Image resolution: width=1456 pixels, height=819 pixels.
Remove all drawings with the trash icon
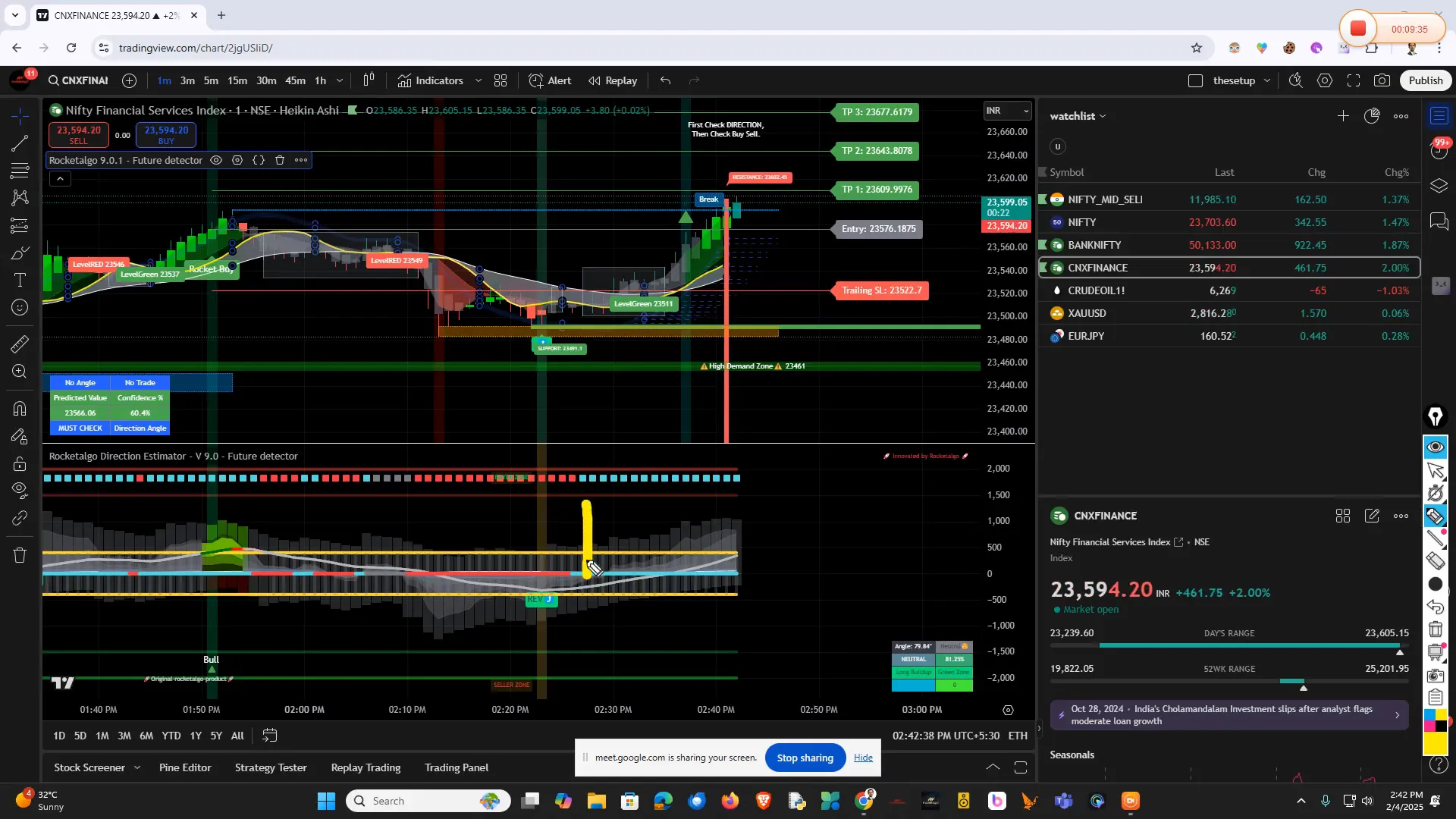pos(19,555)
